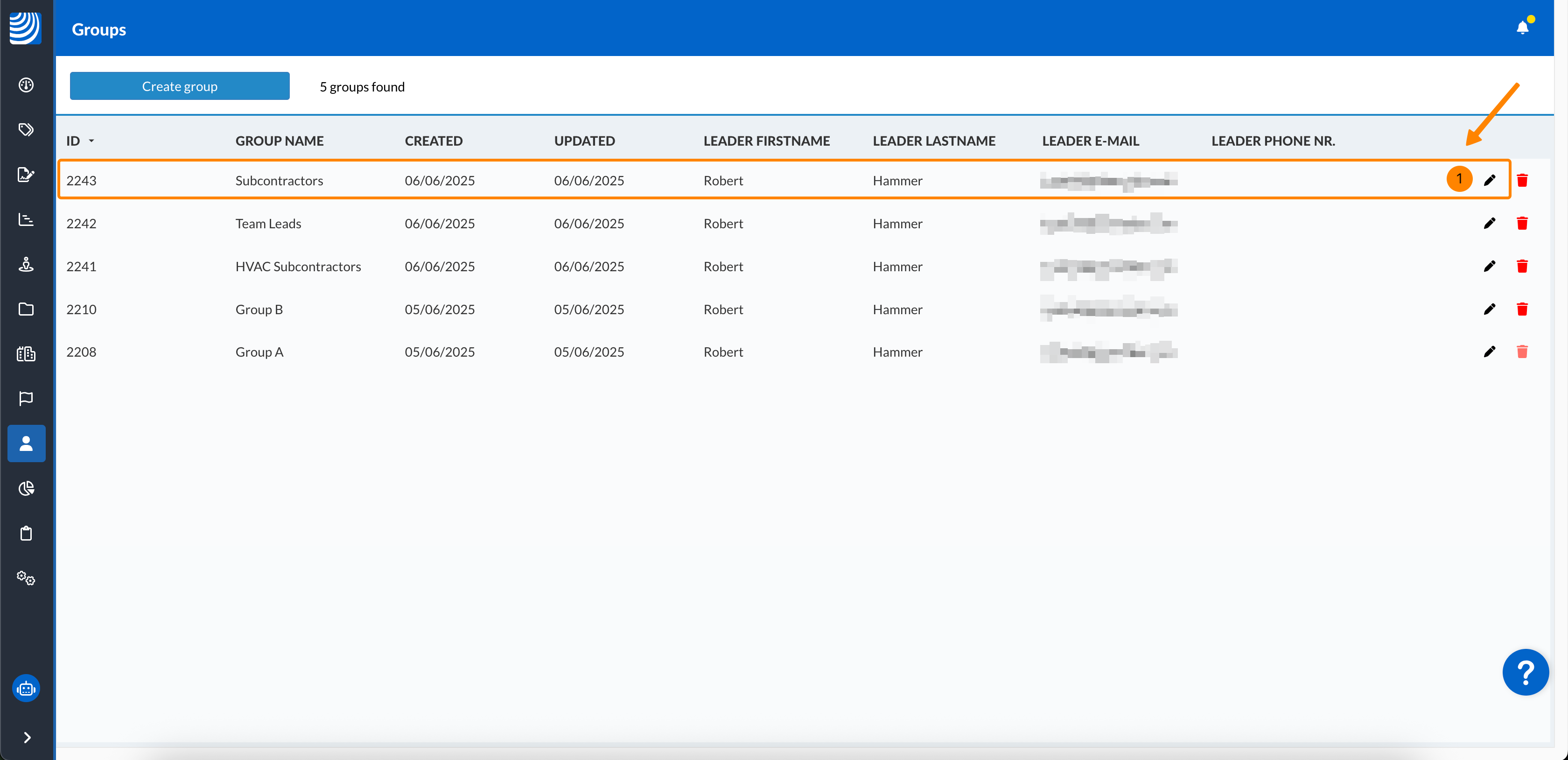Open the folder icon in sidebar
The image size is (1568, 760).
26,310
